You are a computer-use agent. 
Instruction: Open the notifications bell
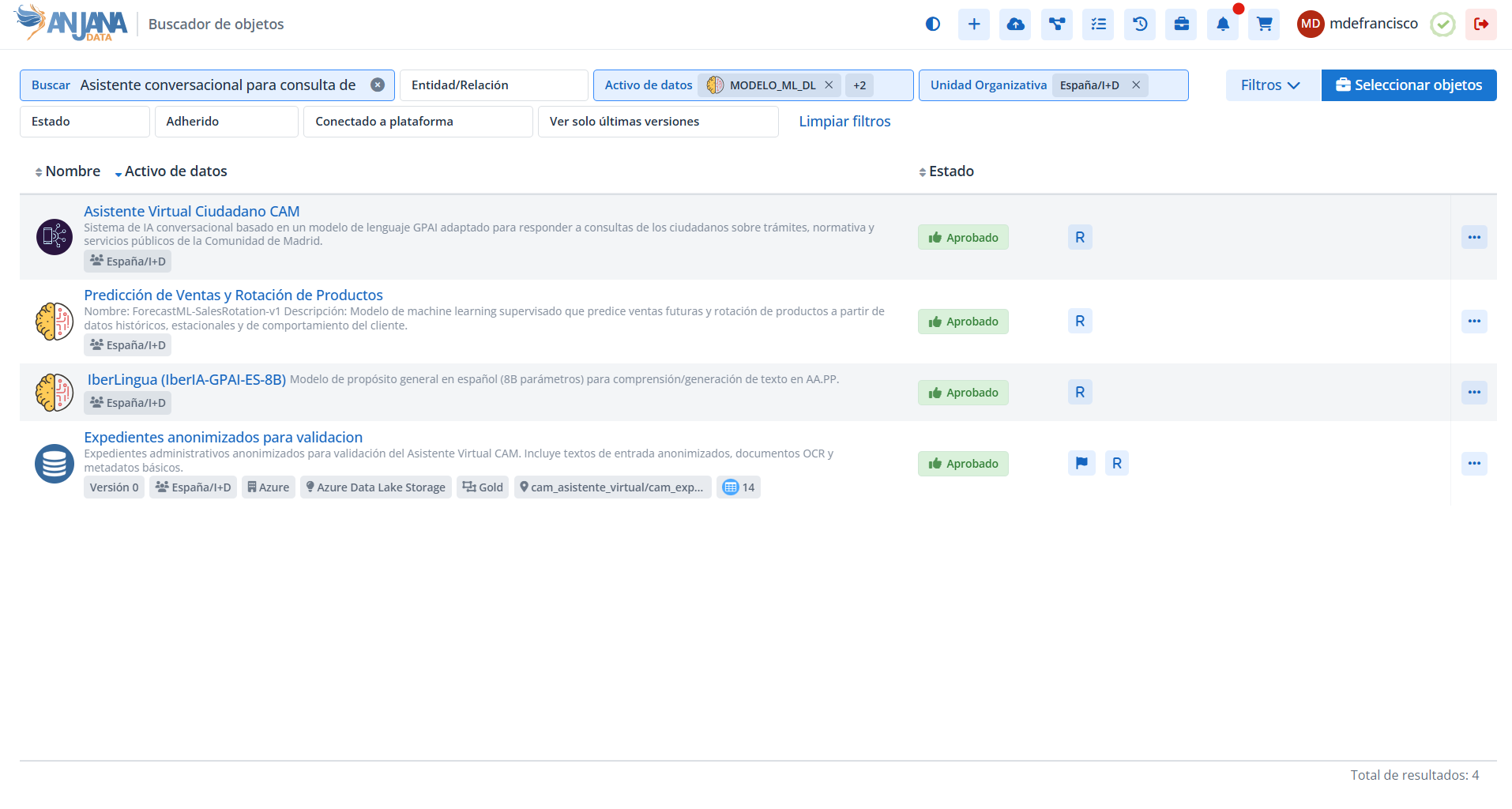click(x=1223, y=24)
